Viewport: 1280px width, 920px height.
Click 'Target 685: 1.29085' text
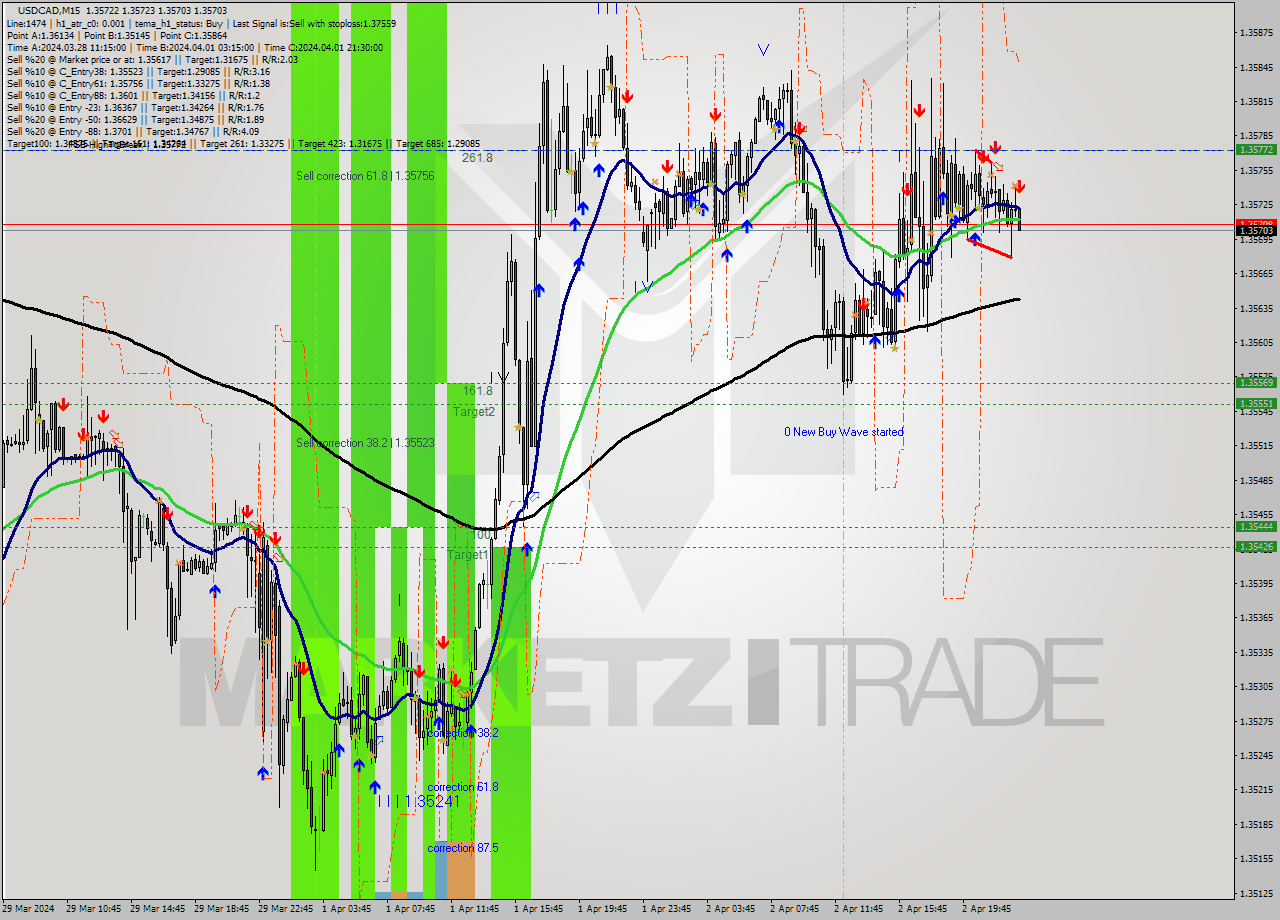pyautogui.click(x=438, y=144)
